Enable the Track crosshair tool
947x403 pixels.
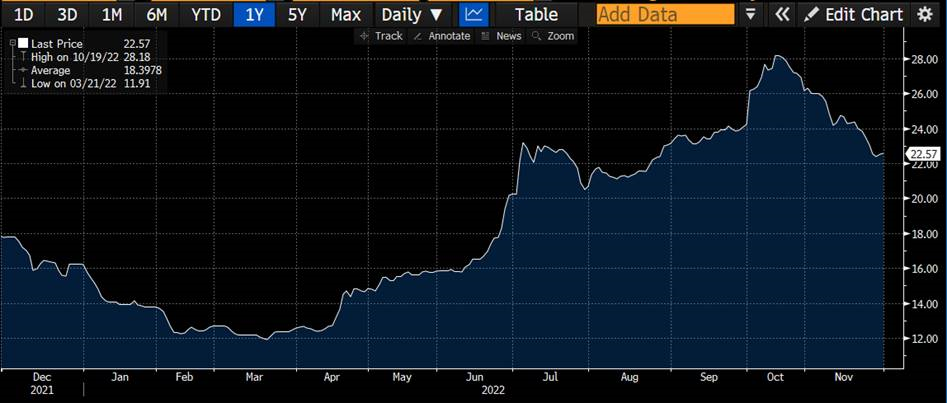point(381,36)
